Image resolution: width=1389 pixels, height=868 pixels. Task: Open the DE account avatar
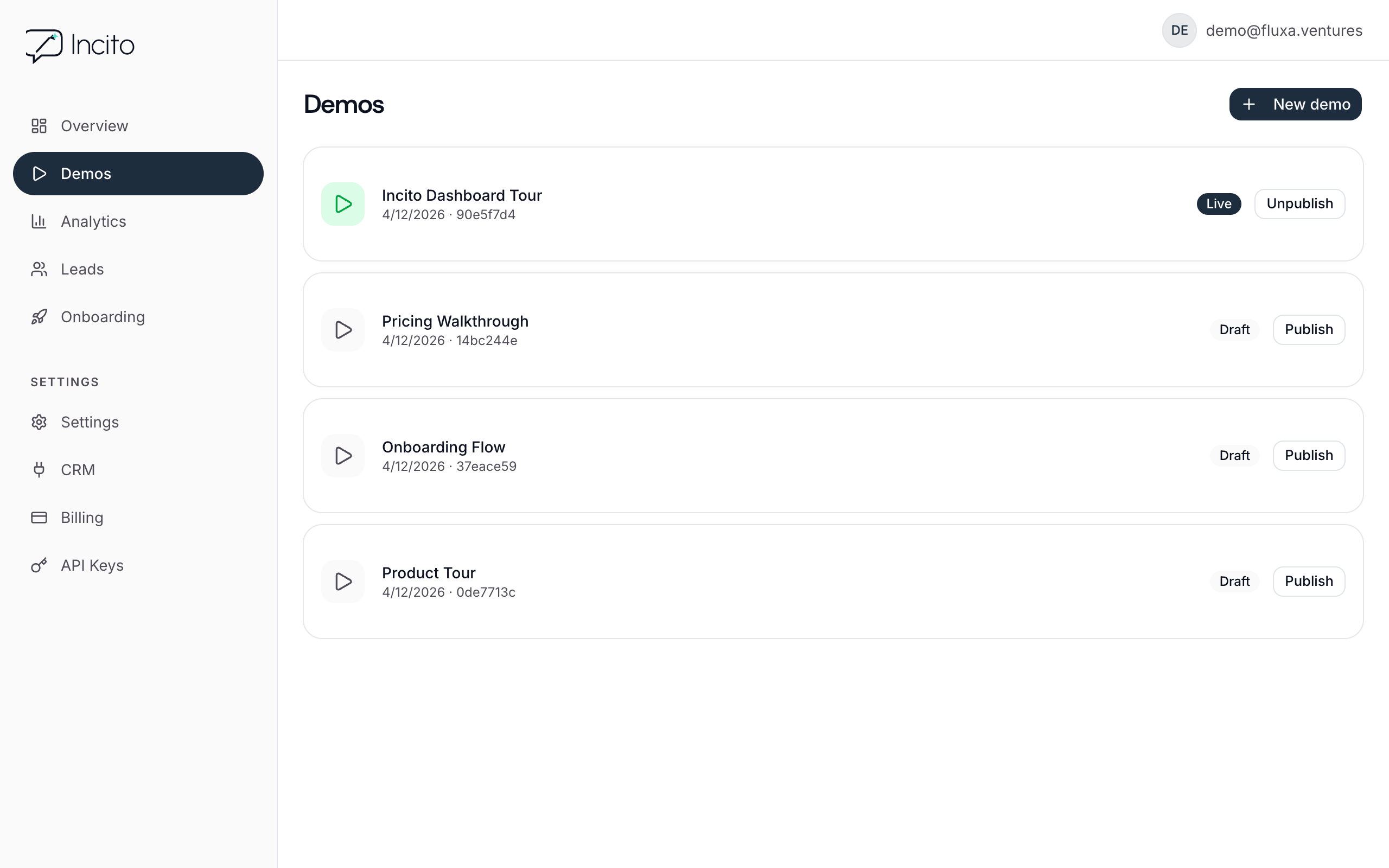(x=1179, y=30)
